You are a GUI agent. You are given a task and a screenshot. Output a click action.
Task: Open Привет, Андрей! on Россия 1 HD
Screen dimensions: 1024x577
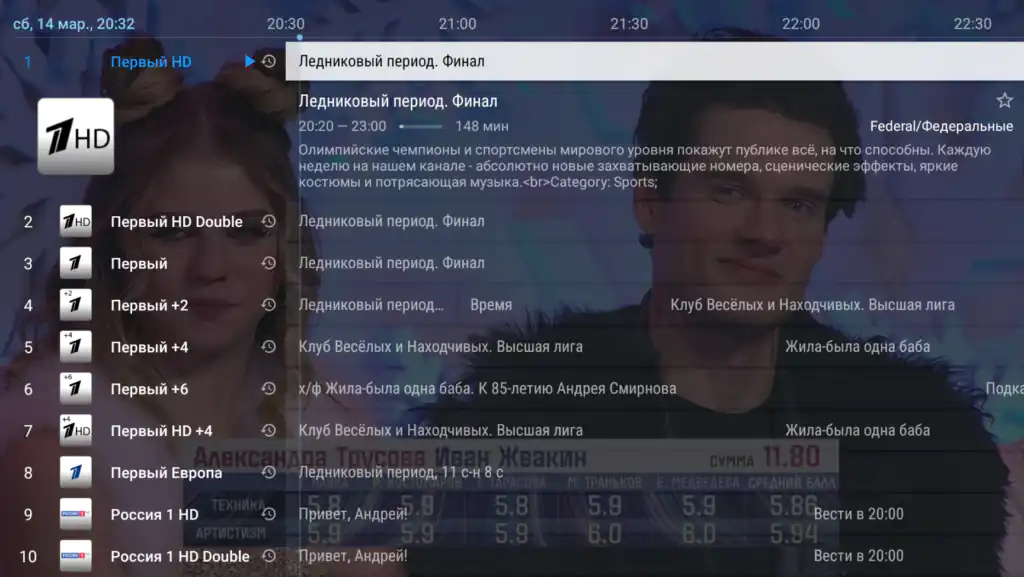353,514
